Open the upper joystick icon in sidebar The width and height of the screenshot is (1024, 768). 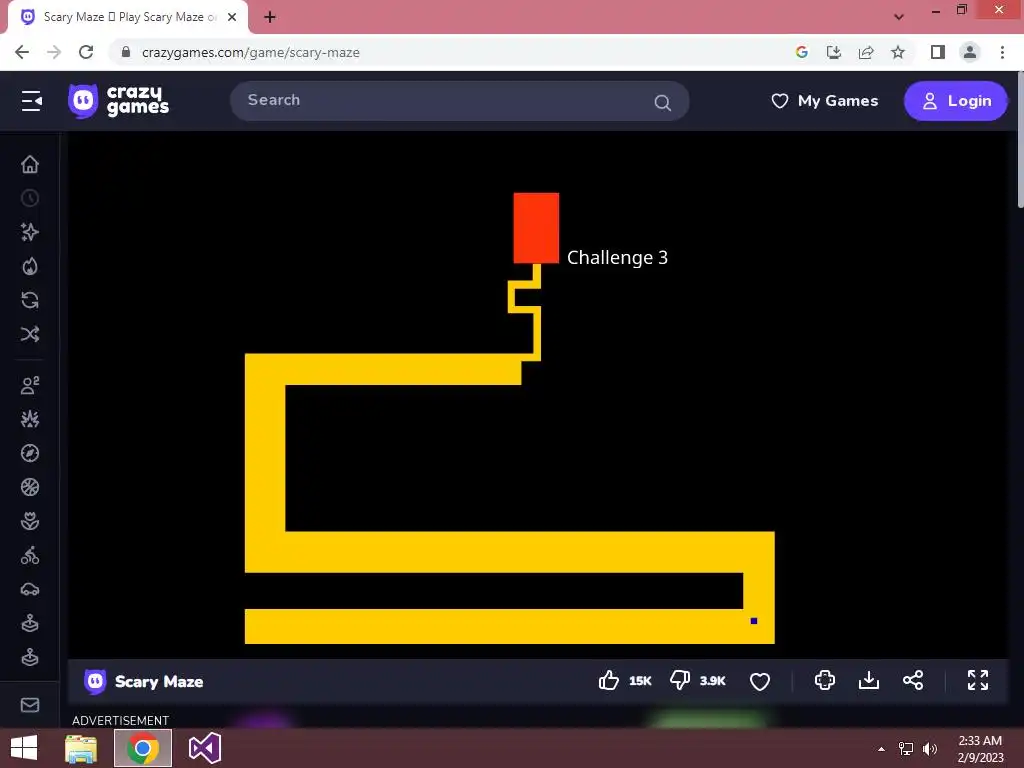click(30, 624)
